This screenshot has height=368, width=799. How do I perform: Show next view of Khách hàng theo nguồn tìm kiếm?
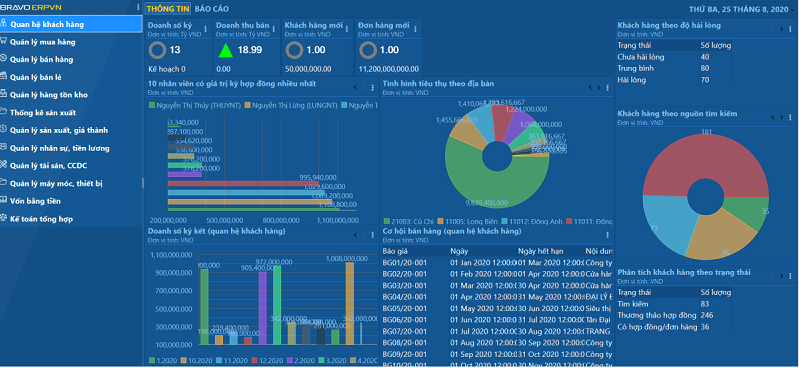(782, 117)
